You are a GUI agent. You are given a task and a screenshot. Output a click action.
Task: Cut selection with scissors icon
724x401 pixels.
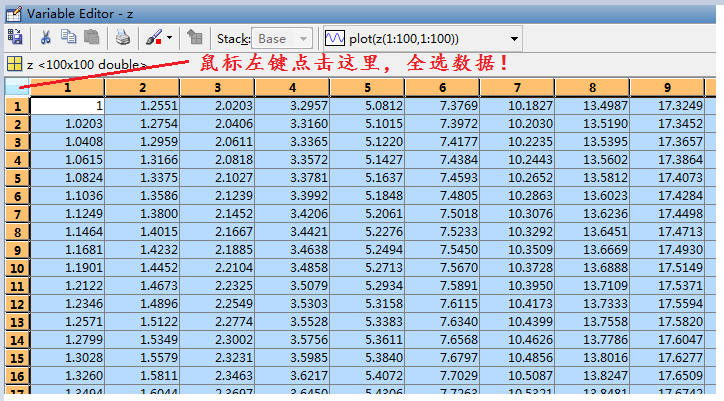(45, 37)
